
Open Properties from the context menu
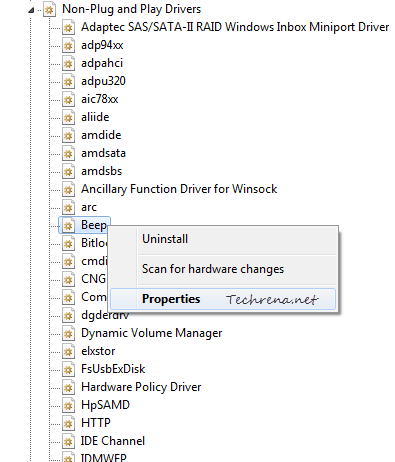223,299
